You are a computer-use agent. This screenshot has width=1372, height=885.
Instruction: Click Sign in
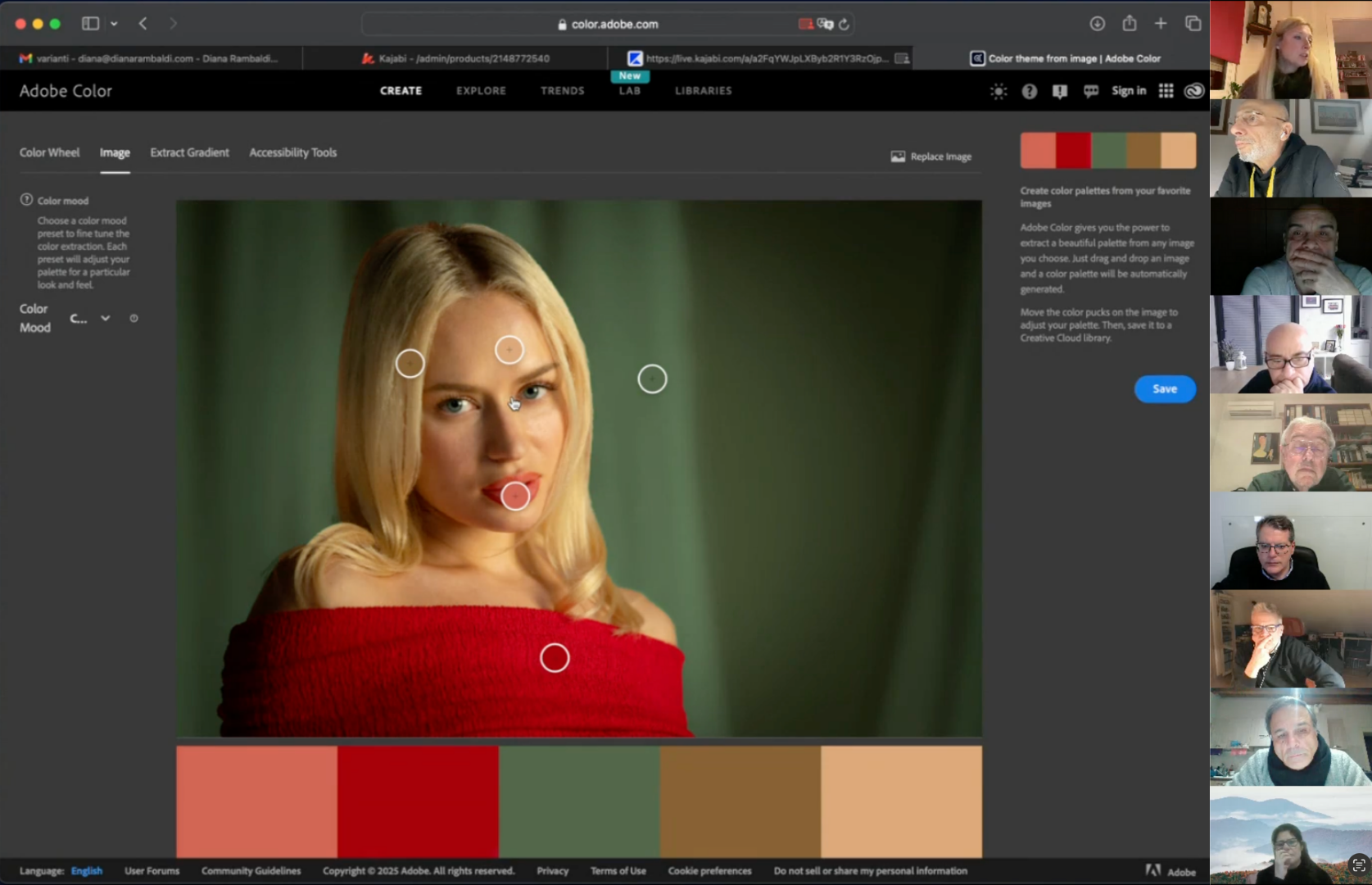click(x=1129, y=91)
